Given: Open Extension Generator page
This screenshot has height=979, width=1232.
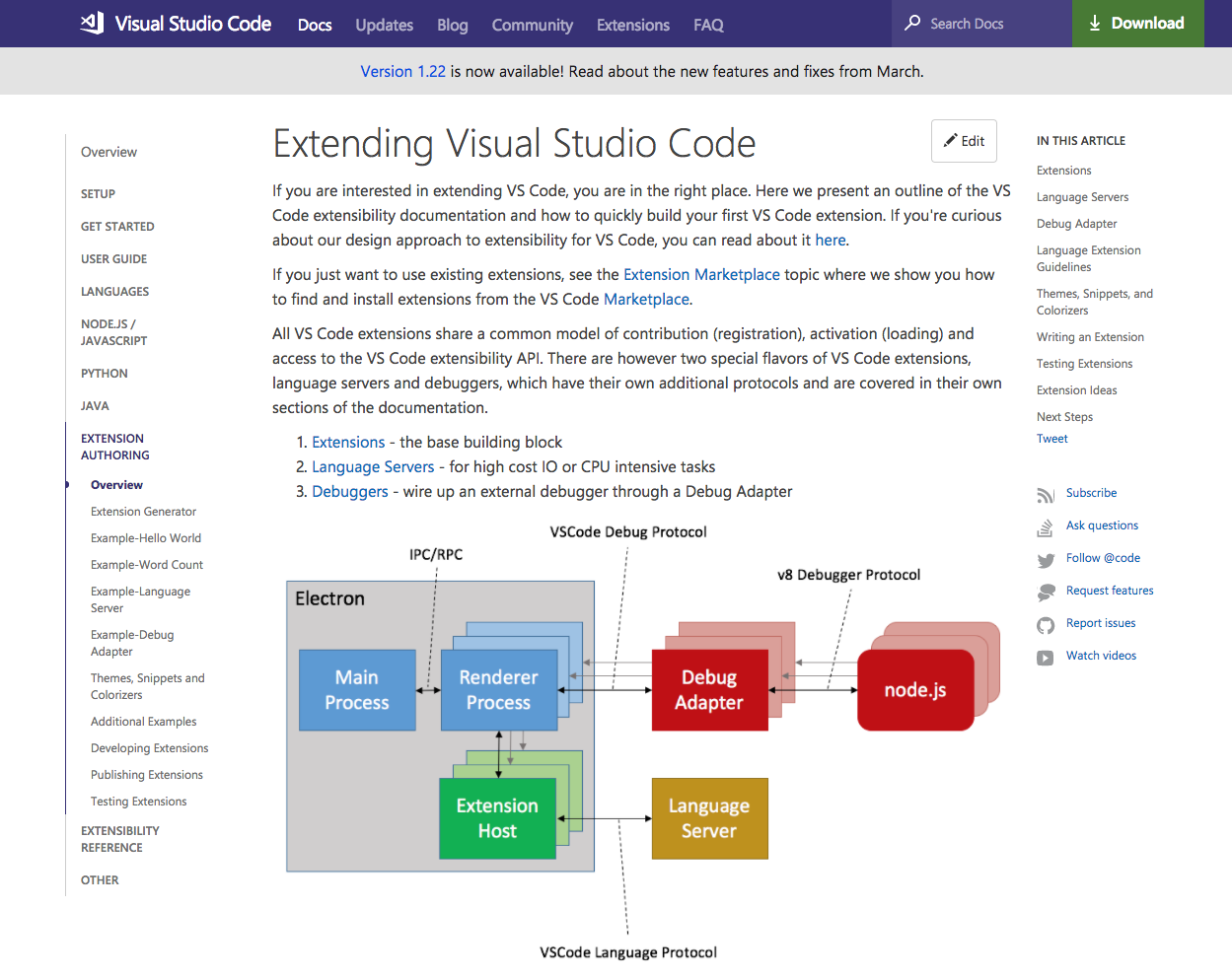Looking at the screenshot, I should (143, 512).
